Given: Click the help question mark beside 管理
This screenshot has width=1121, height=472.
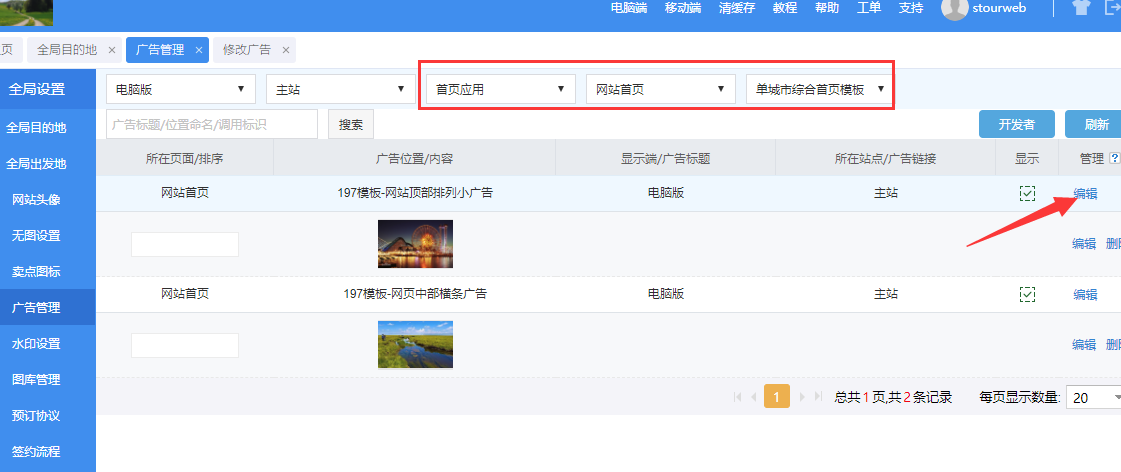Looking at the screenshot, I should 1114,158.
